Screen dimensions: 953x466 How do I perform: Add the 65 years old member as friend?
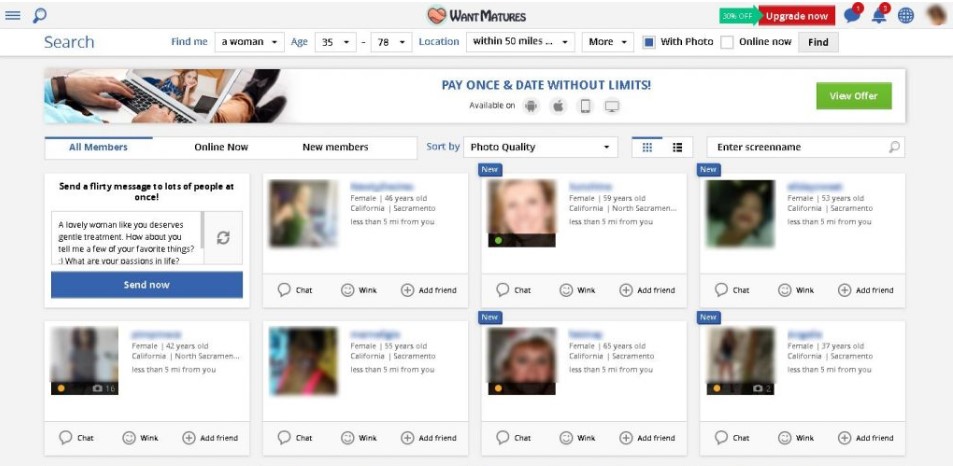(x=647, y=437)
